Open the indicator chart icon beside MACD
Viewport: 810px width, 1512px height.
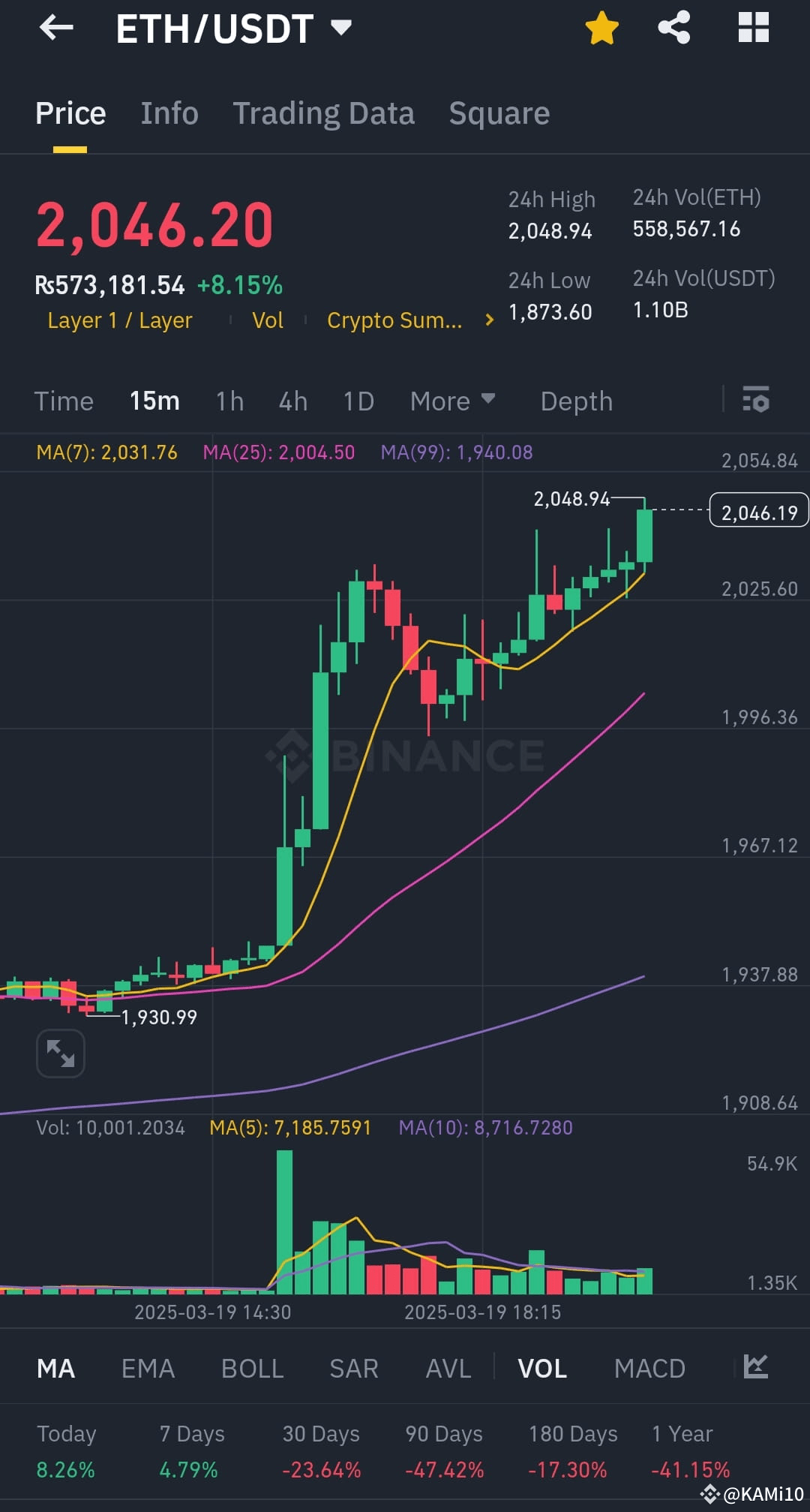[757, 1367]
